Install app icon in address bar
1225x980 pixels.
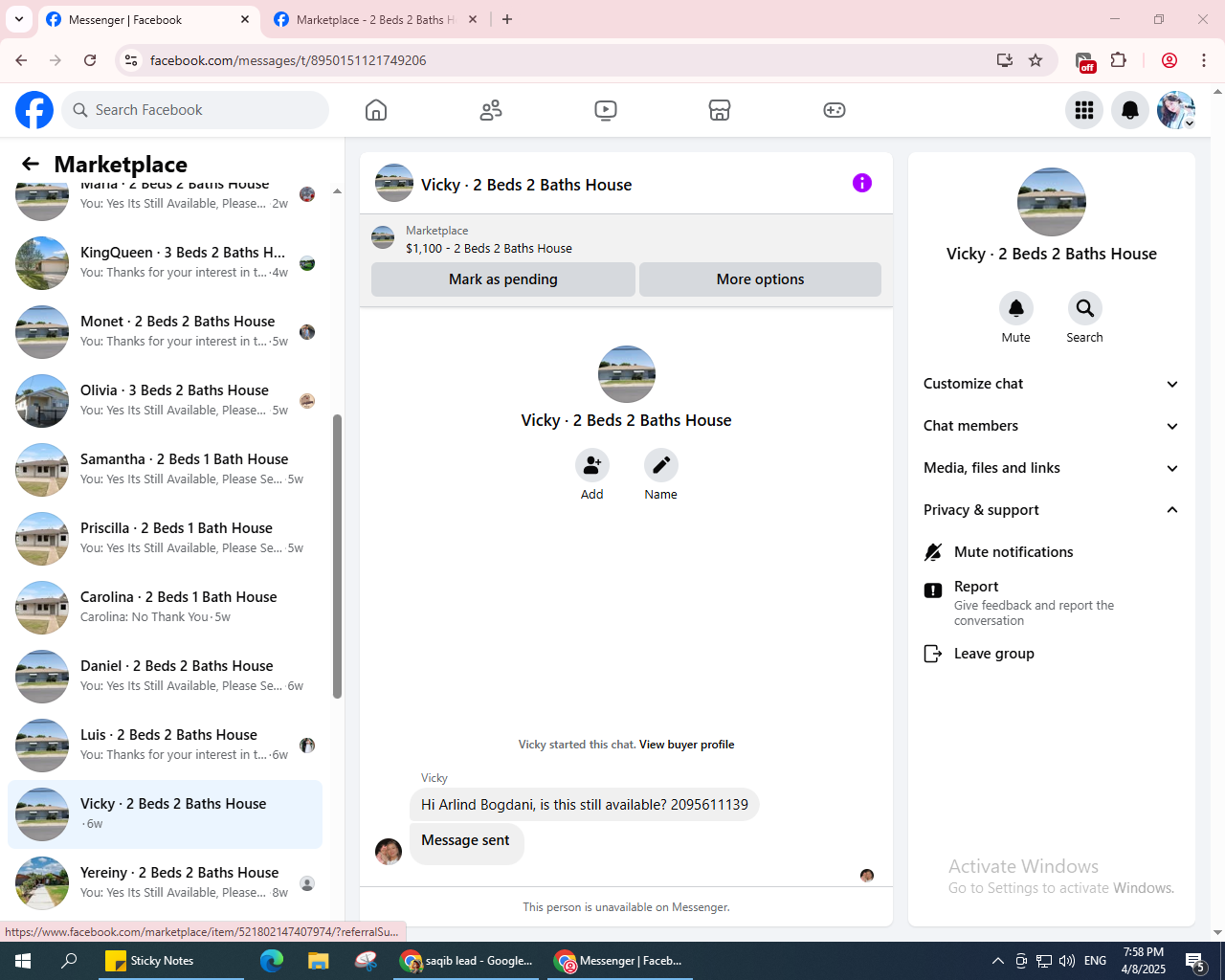click(1005, 60)
